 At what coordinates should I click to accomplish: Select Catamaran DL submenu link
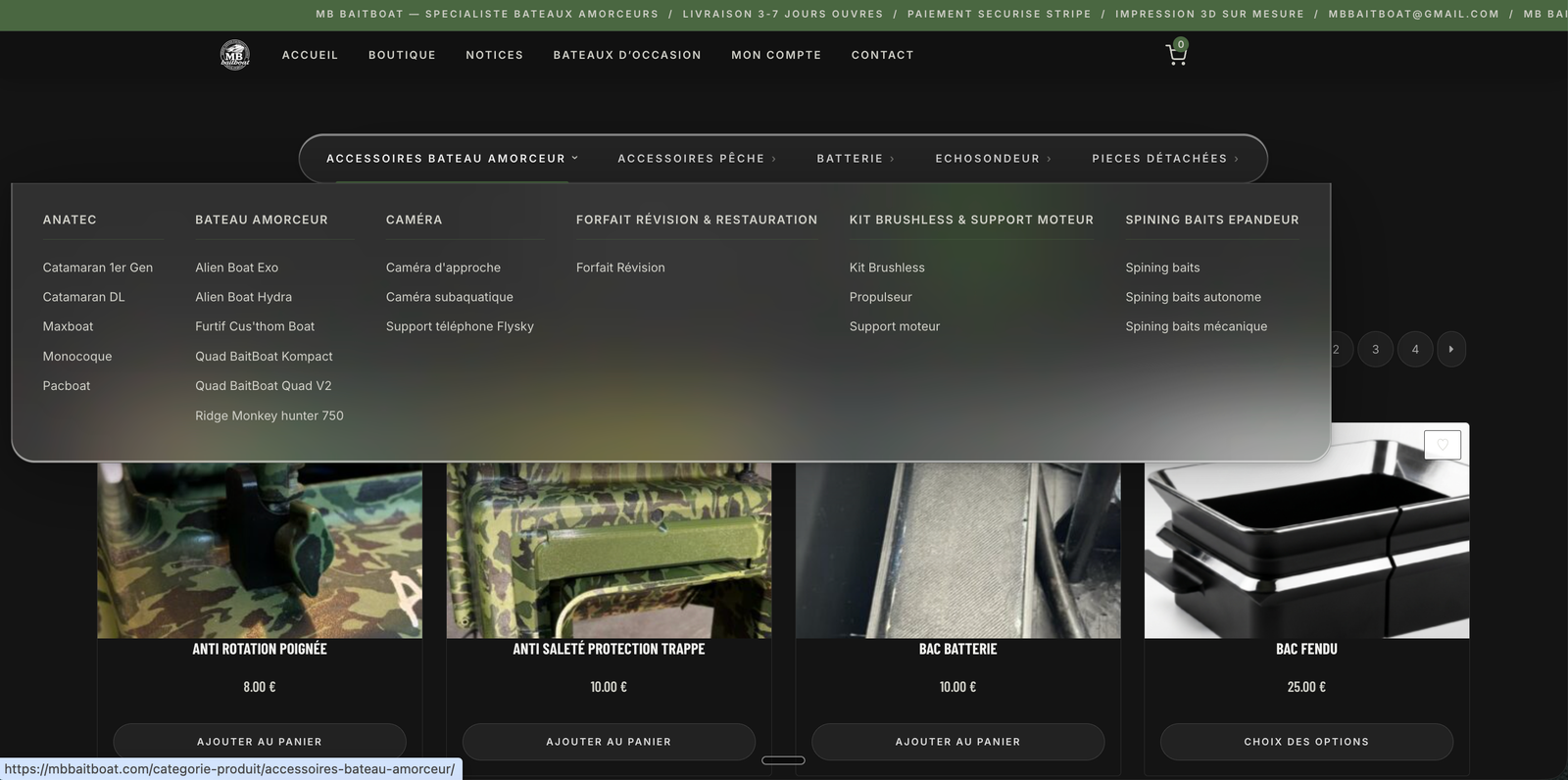[x=83, y=297]
